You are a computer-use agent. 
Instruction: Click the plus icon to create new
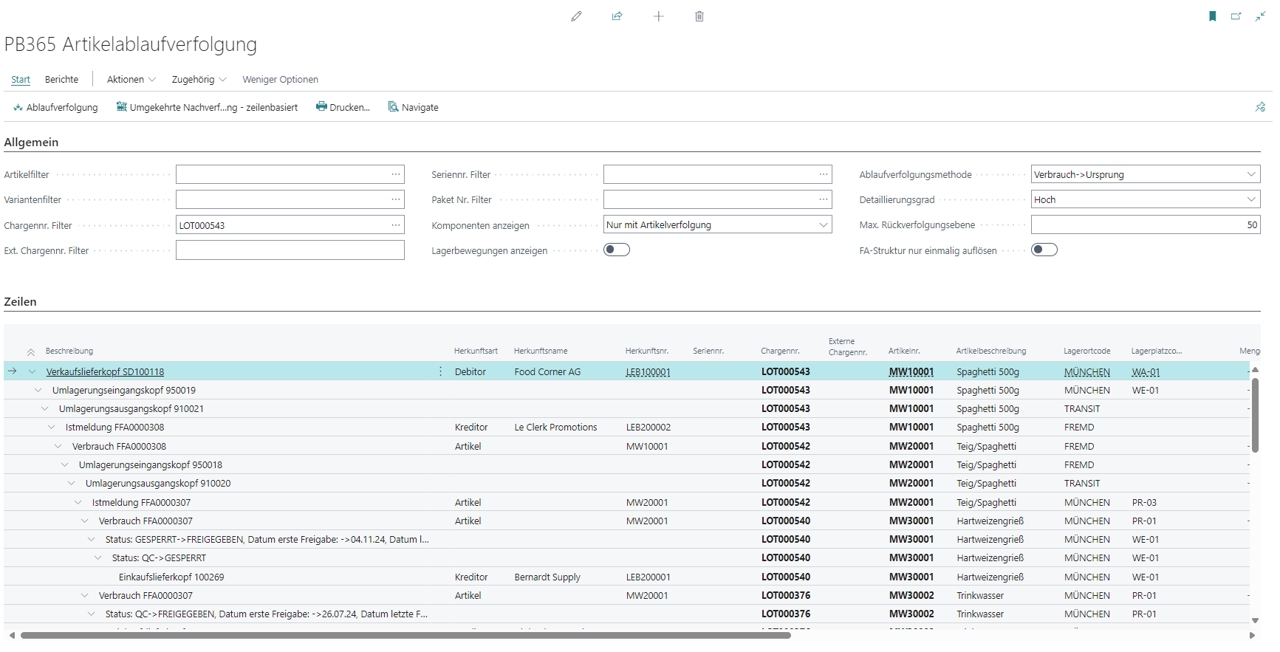pyautogui.click(x=658, y=16)
